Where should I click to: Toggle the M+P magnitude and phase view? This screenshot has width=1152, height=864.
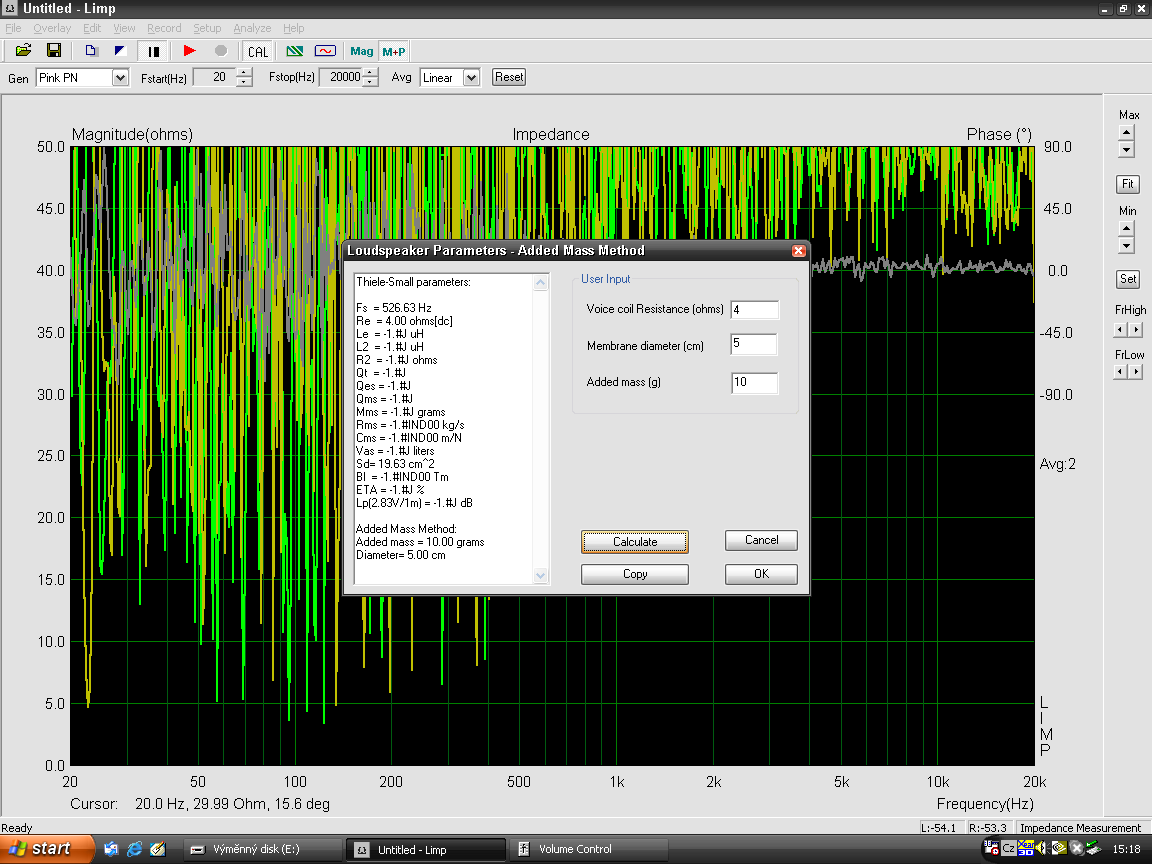(394, 51)
